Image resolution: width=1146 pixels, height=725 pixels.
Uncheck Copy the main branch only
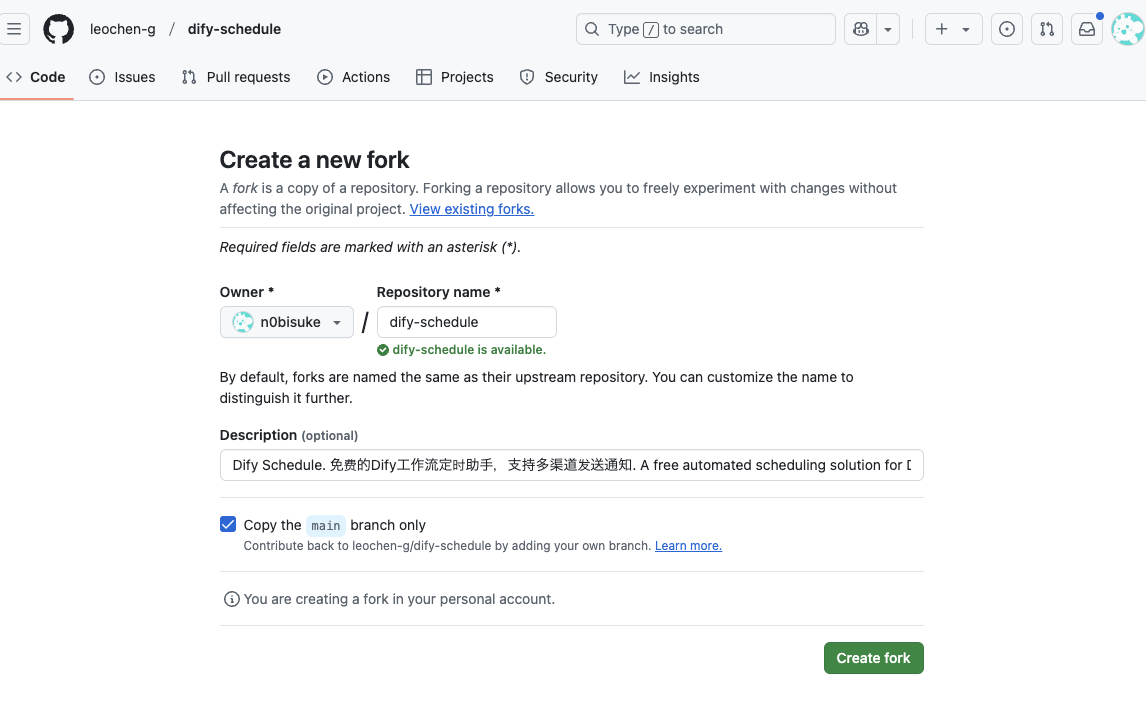[x=228, y=524]
